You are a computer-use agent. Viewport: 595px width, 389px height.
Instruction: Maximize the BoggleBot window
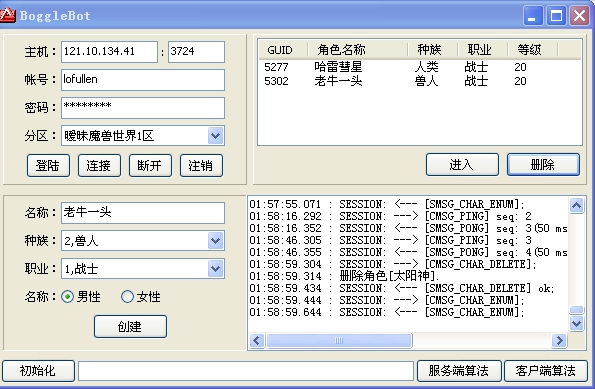(556, 16)
